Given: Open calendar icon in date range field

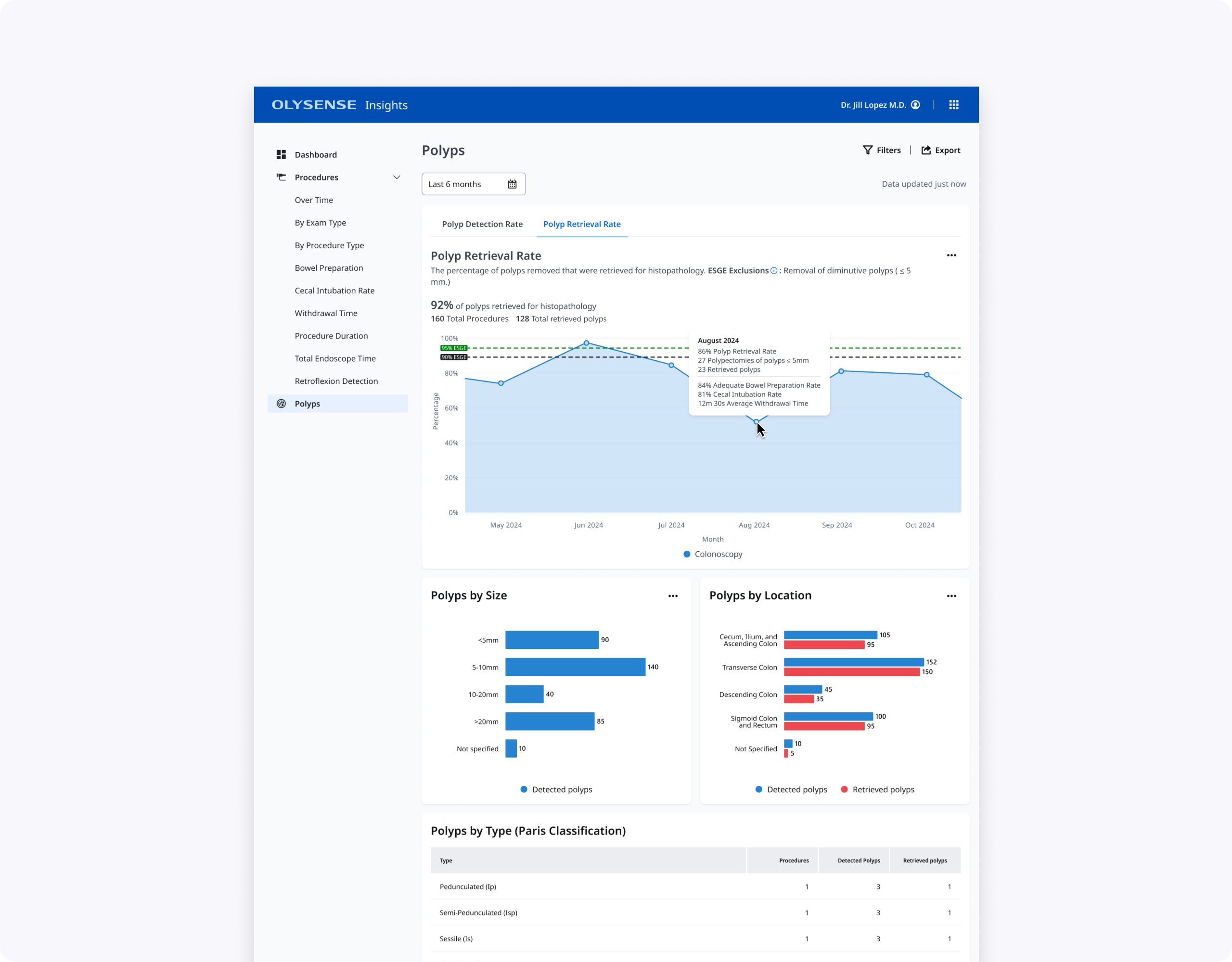Looking at the screenshot, I should tap(512, 184).
